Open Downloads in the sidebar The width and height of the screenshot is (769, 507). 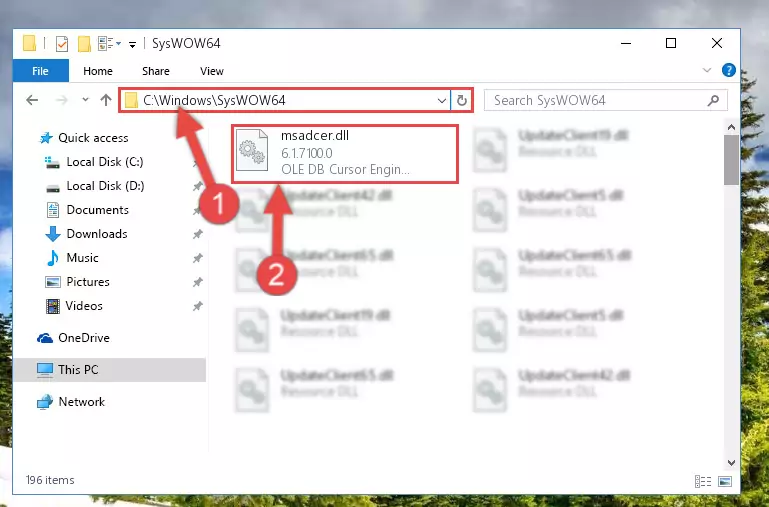point(97,234)
